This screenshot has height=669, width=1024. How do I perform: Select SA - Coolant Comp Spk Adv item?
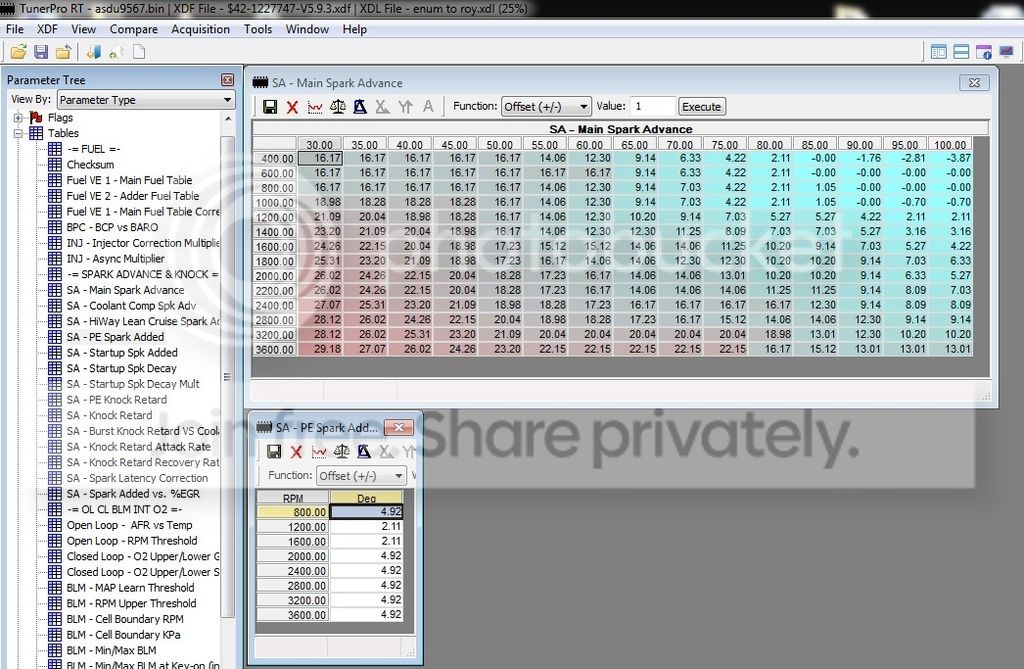[131, 306]
